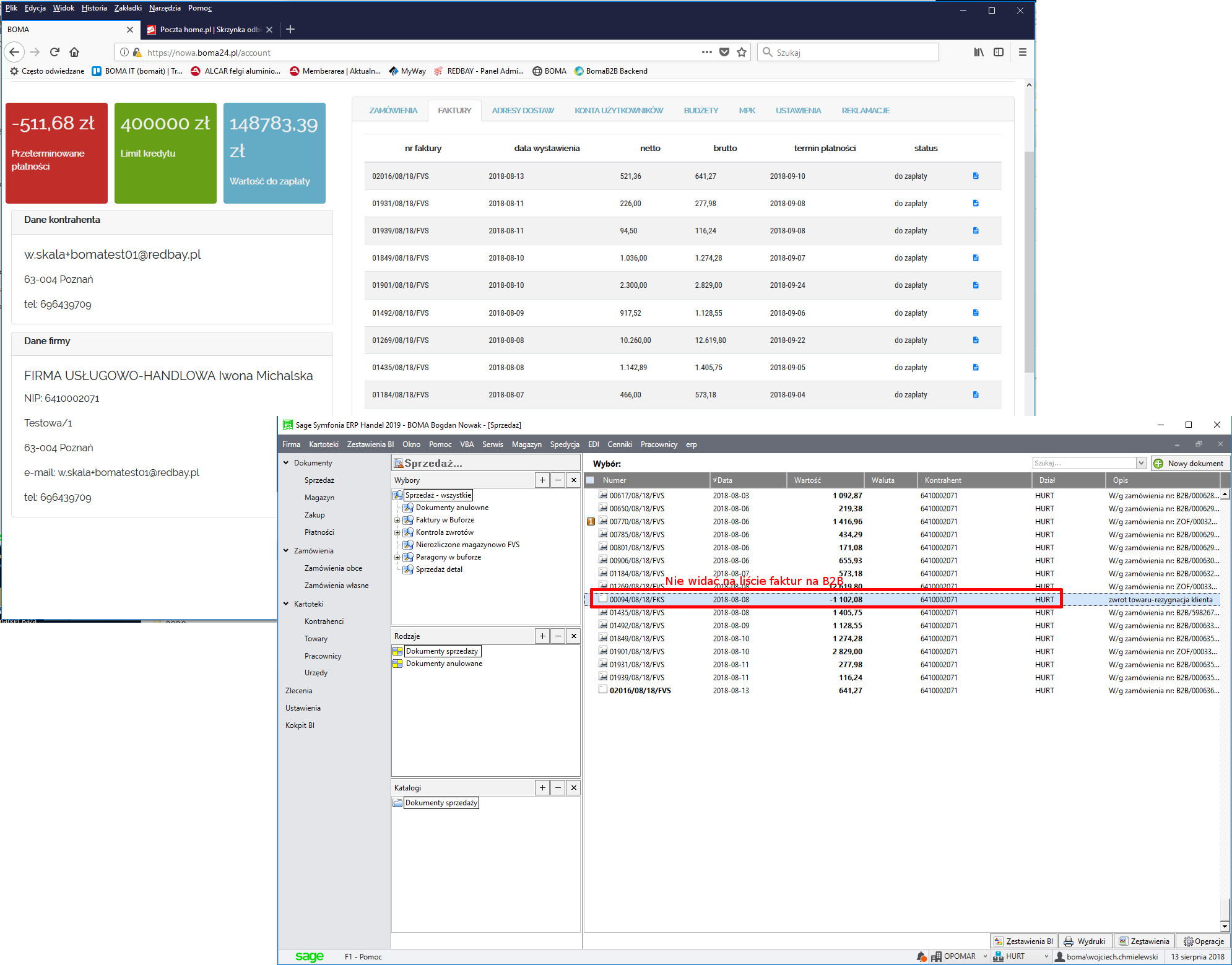Tick checkbox for document 02016/08/18/FVS
This screenshot has height=965, width=1232.
tap(602, 690)
